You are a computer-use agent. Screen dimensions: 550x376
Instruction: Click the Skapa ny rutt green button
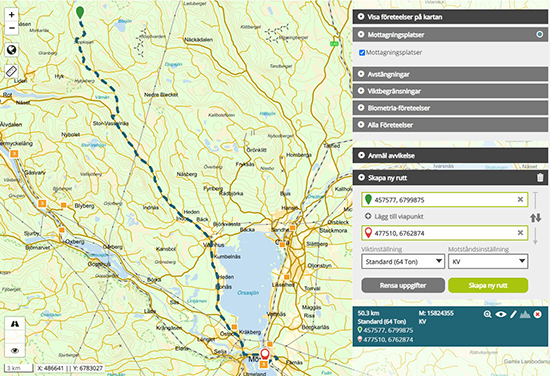488,286
